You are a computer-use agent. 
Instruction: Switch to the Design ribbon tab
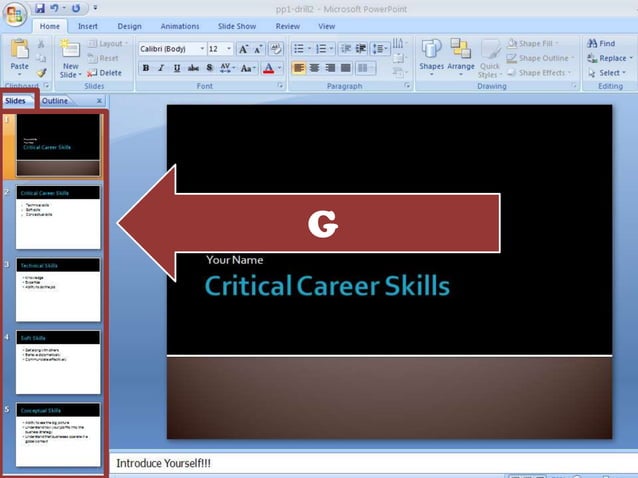pos(129,26)
